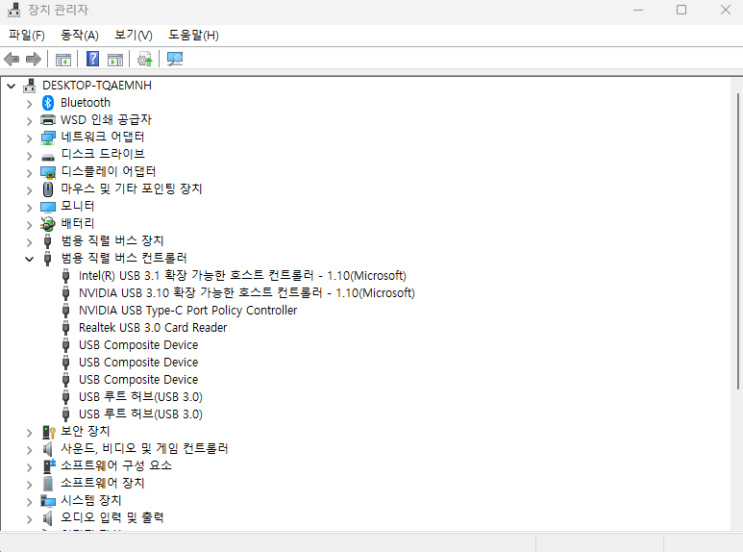Image resolution: width=743 pixels, height=552 pixels.
Task: Click the 범용 직렬 버스 장치 icon
Action: [x=47, y=241]
